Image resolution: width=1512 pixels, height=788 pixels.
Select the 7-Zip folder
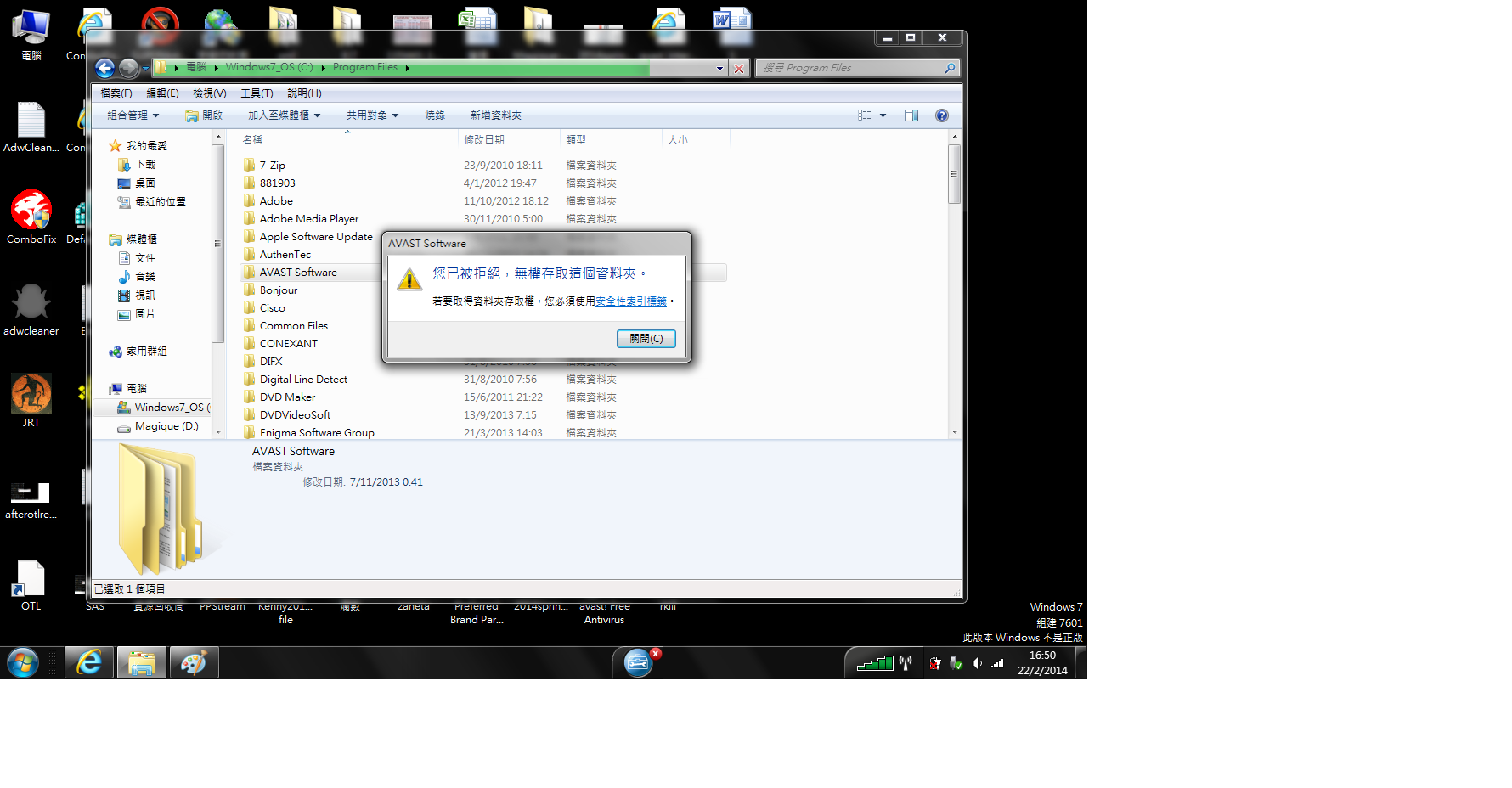point(272,166)
